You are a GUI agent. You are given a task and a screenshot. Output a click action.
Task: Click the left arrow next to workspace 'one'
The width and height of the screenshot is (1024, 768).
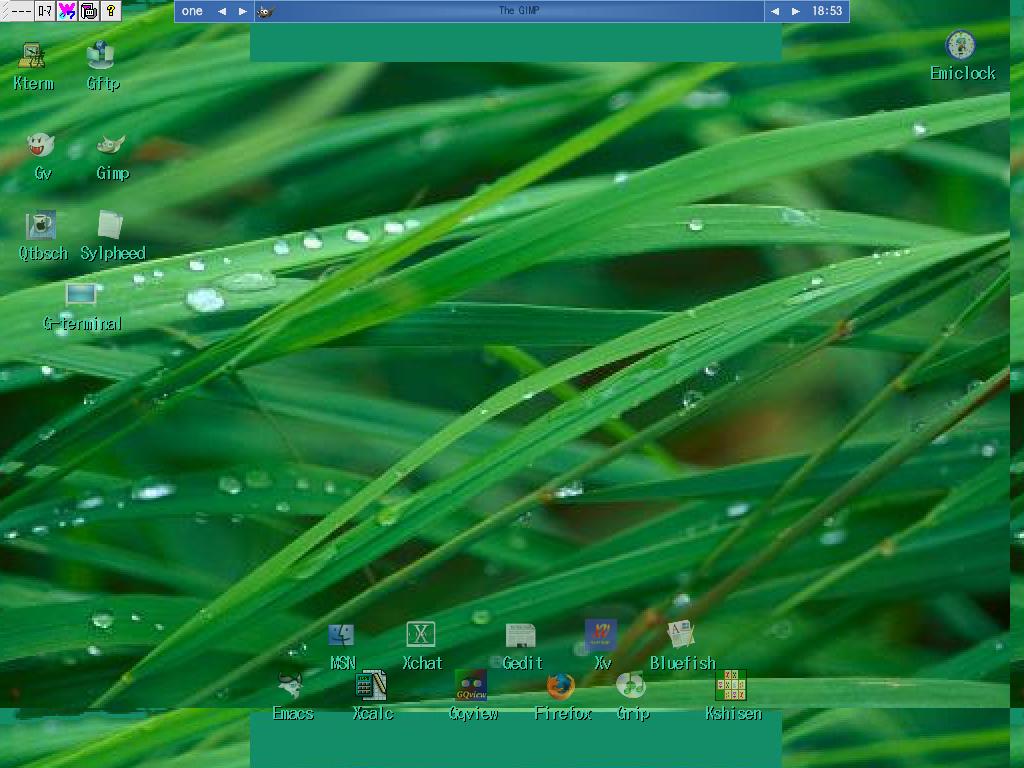pos(222,11)
